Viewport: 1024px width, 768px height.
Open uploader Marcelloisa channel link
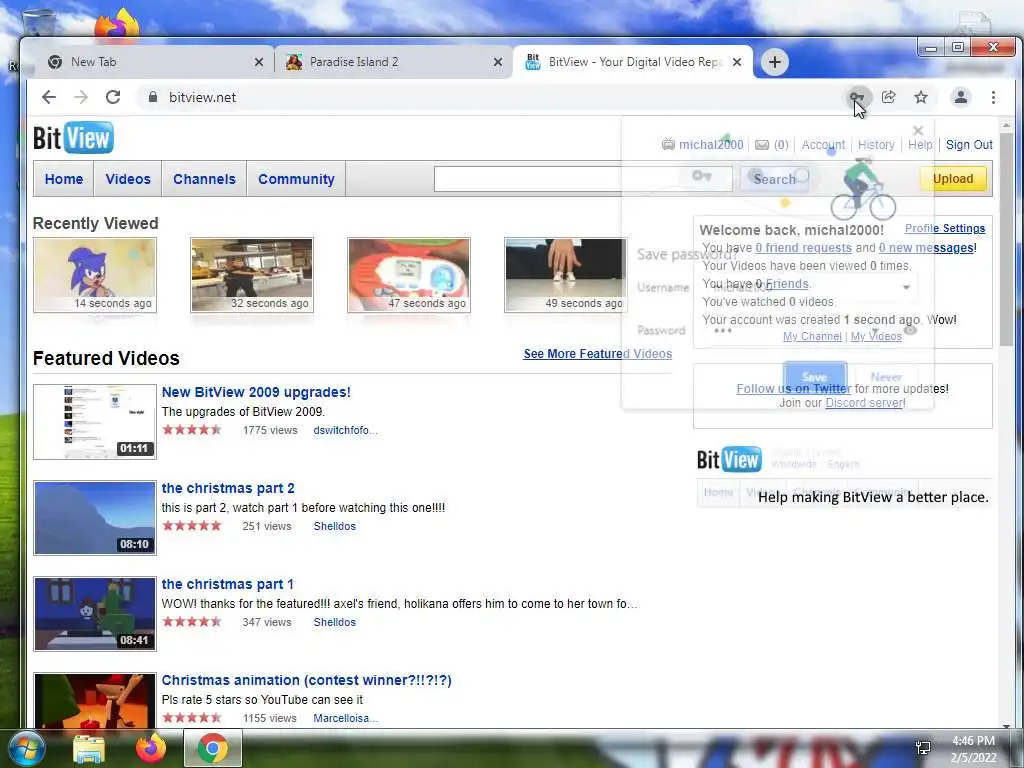point(345,718)
